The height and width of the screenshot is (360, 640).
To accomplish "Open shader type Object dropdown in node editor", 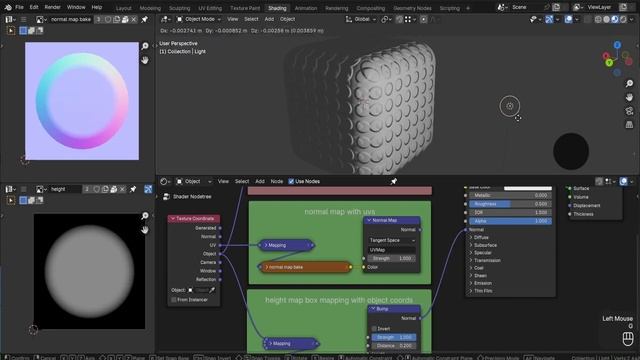I will tap(194, 181).
